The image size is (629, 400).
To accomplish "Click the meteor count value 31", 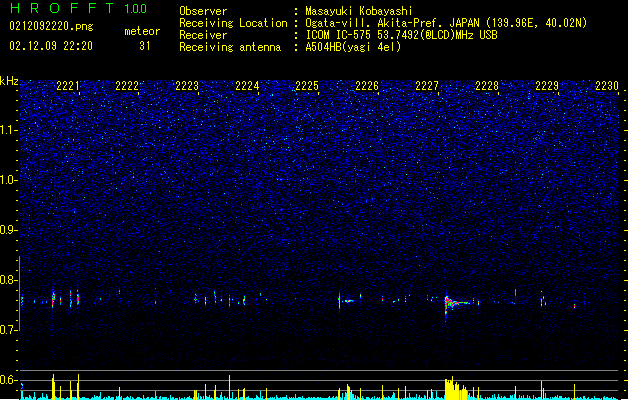I will (x=145, y=46).
